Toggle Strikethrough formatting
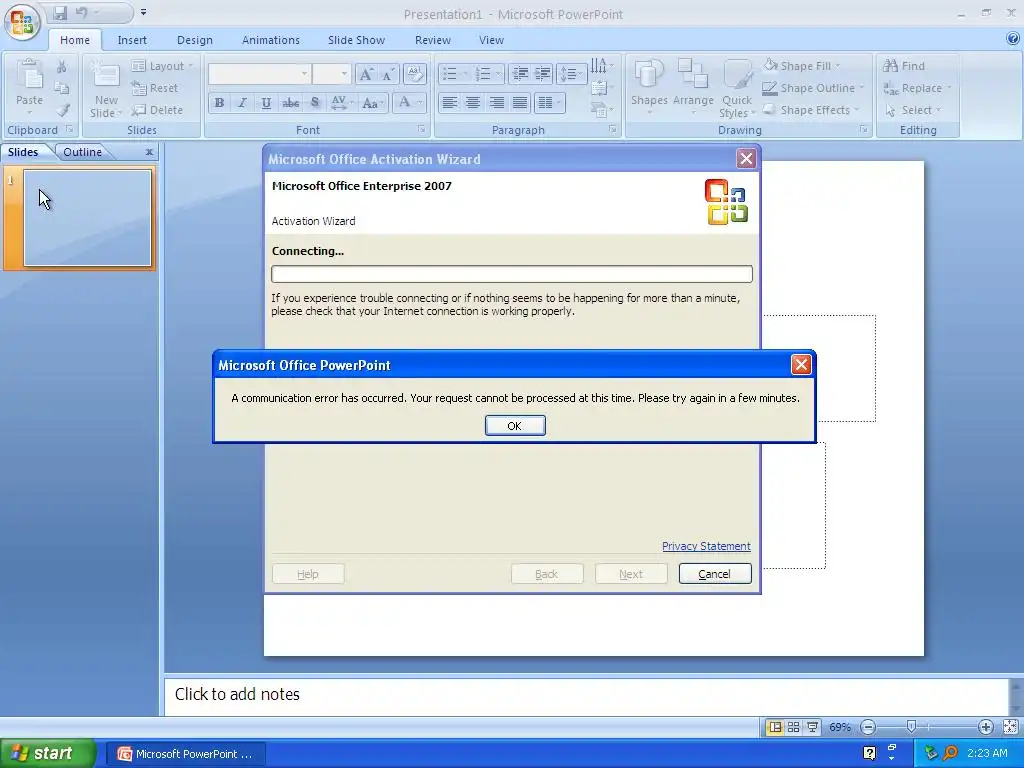1024x768 pixels. coord(291,103)
